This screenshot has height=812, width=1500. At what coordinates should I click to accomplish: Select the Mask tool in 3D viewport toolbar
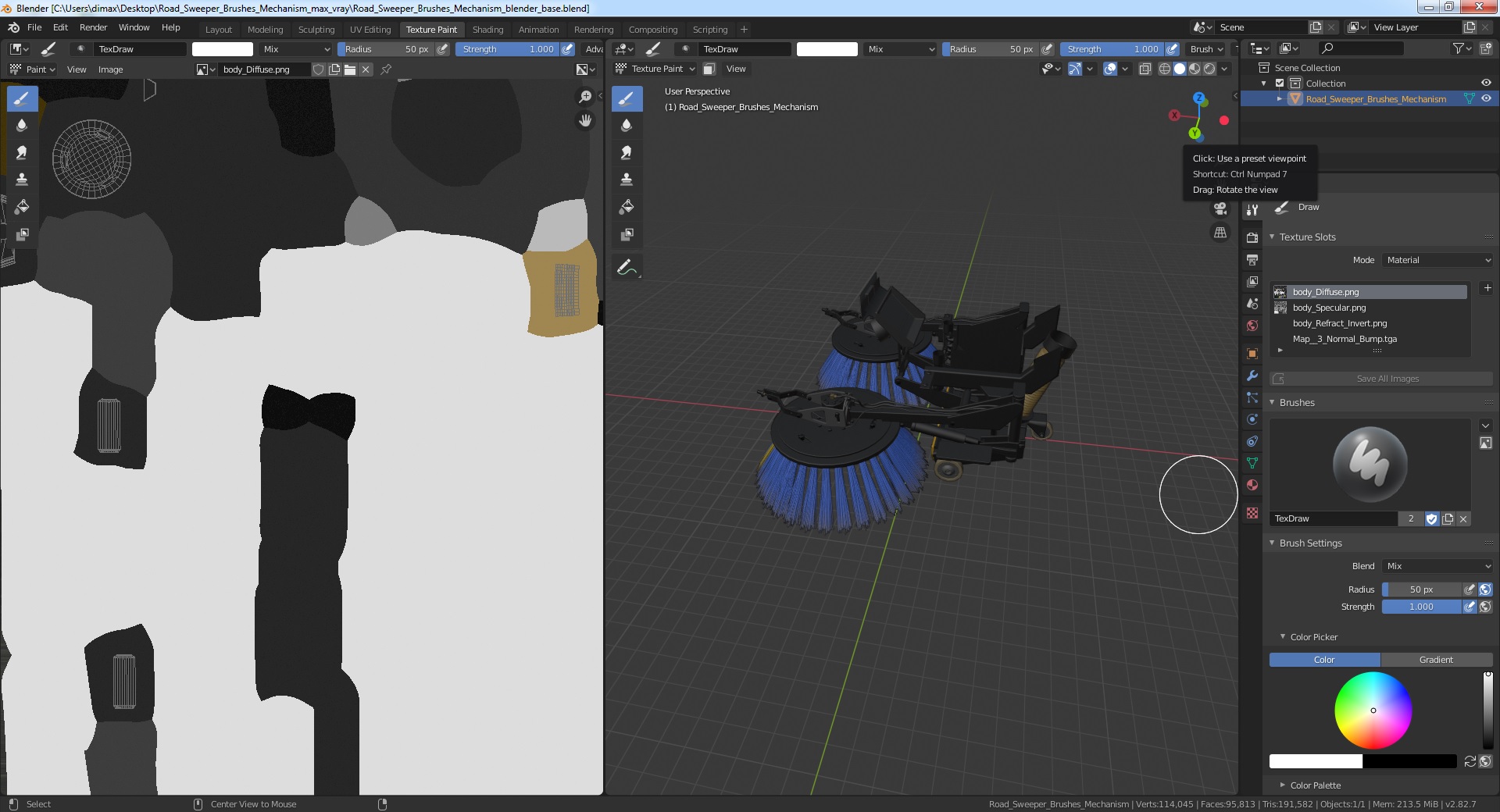[627, 234]
